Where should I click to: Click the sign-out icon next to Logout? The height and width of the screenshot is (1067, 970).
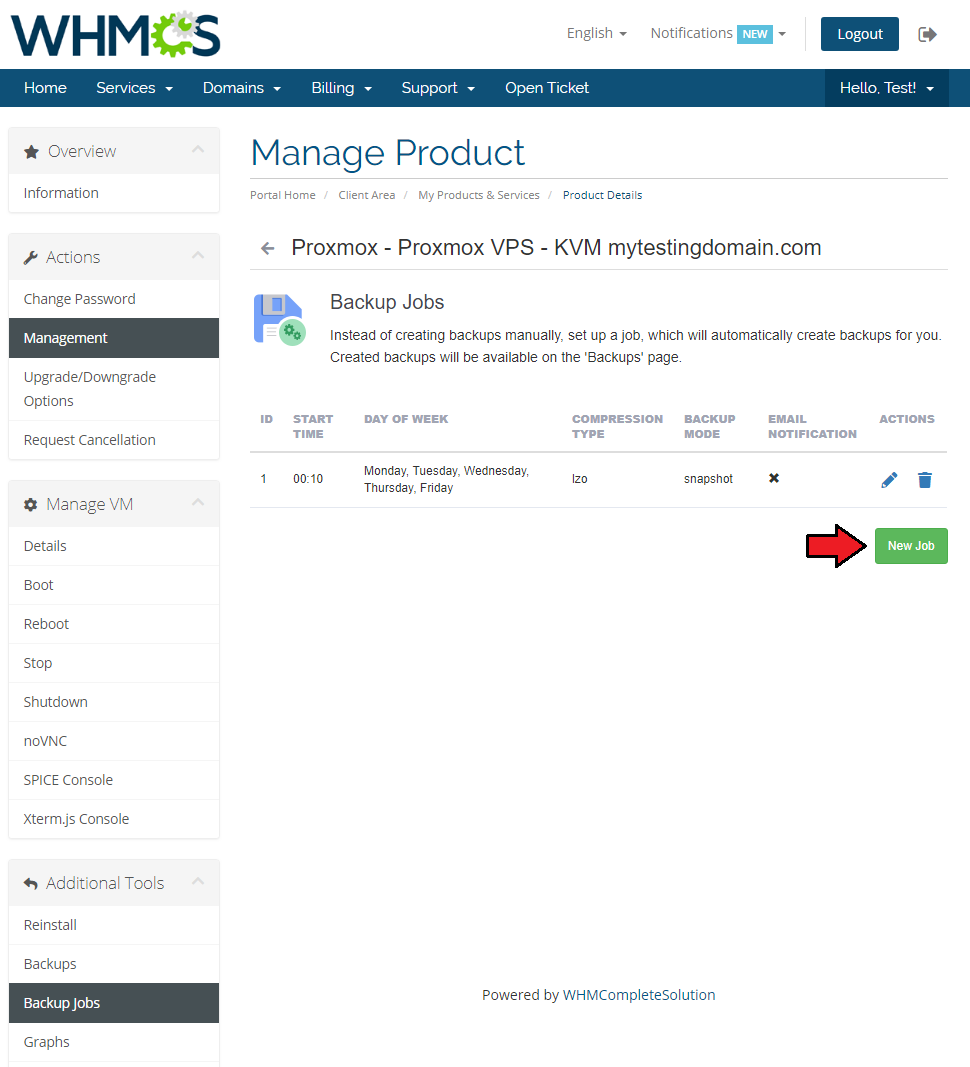coord(927,34)
